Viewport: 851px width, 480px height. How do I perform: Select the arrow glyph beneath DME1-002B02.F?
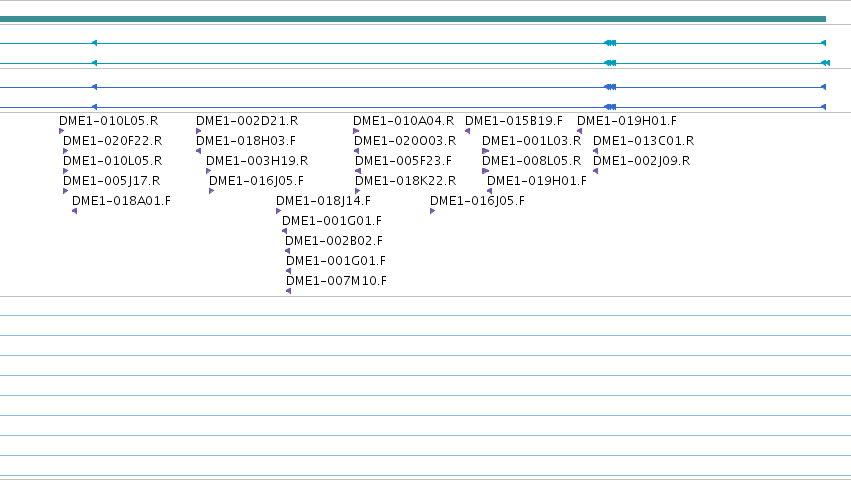(x=287, y=251)
